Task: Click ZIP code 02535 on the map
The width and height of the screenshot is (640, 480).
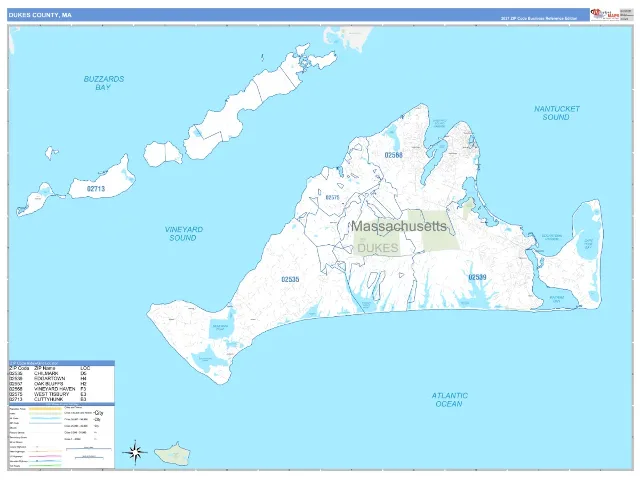Action: 290,279
